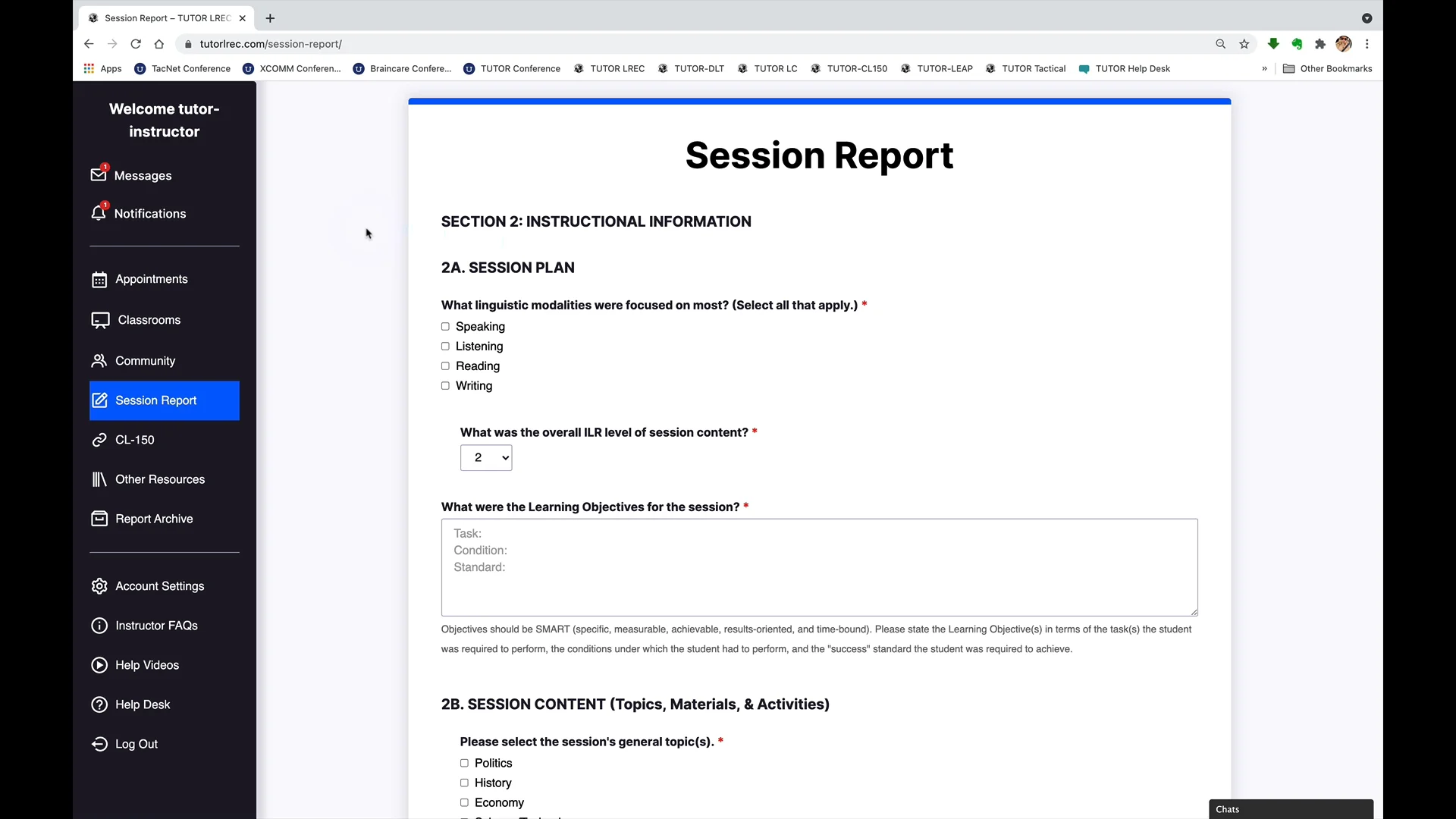The height and width of the screenshot is (819, 1456).
Task: Bookmark this page with star icon
Action: coord(1244,44)
